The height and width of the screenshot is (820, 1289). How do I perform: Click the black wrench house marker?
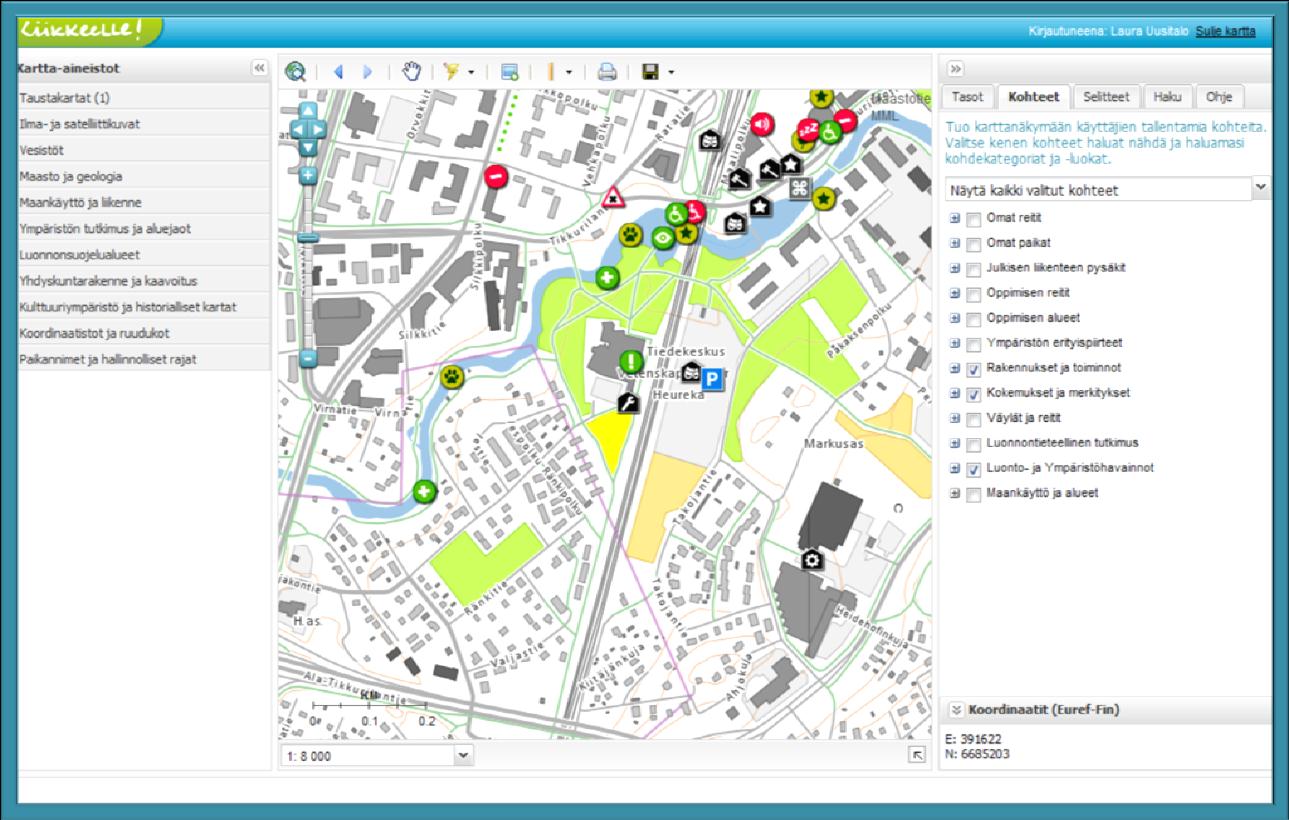(629, 403)
